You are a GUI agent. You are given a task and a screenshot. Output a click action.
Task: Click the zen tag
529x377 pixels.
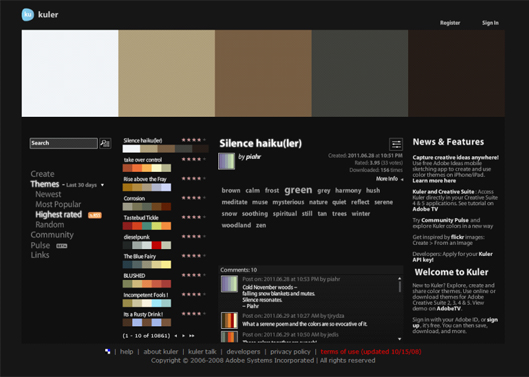point(261,225)
